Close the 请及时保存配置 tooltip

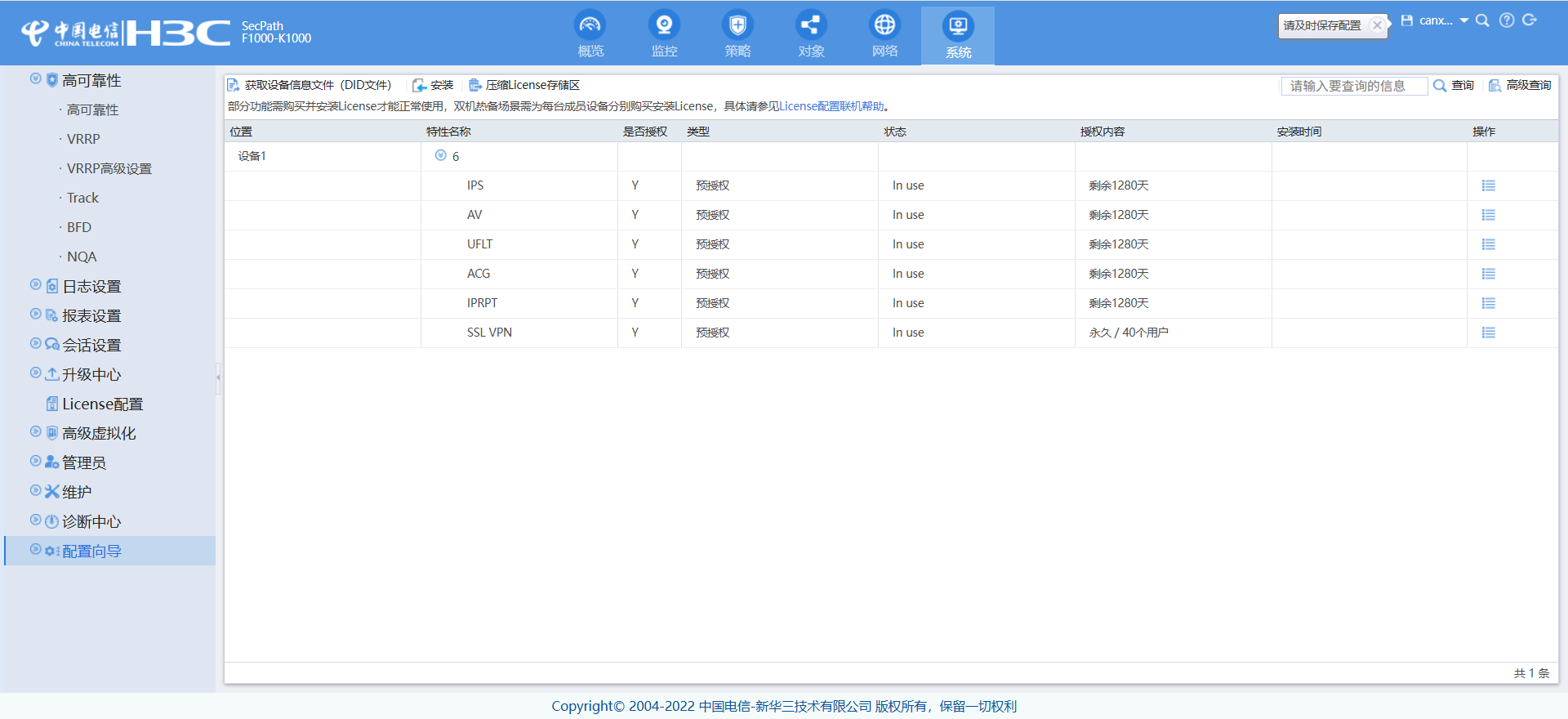click(x=1377, y=25)
